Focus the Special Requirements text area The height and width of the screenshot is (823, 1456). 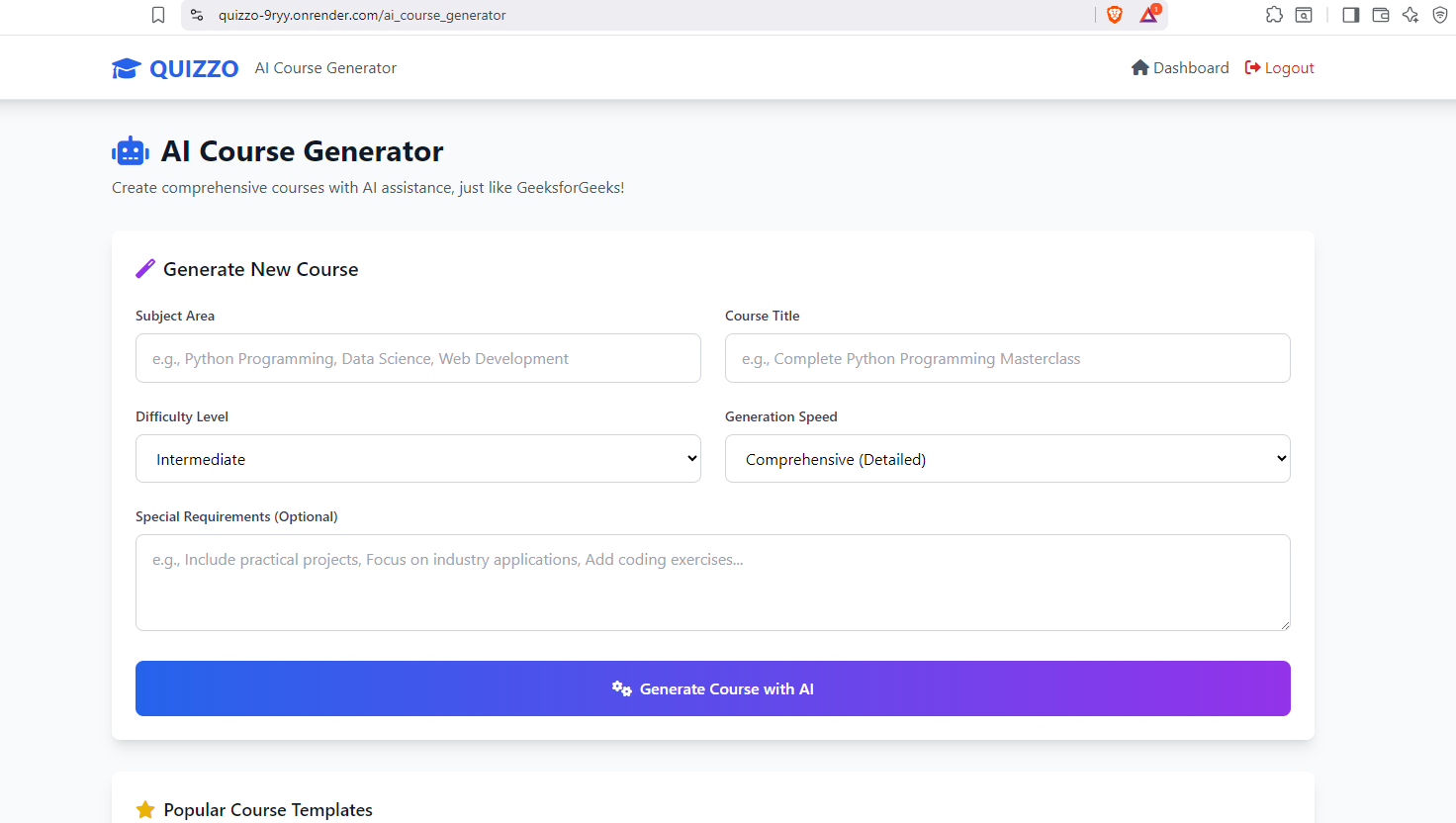point(713,583)
